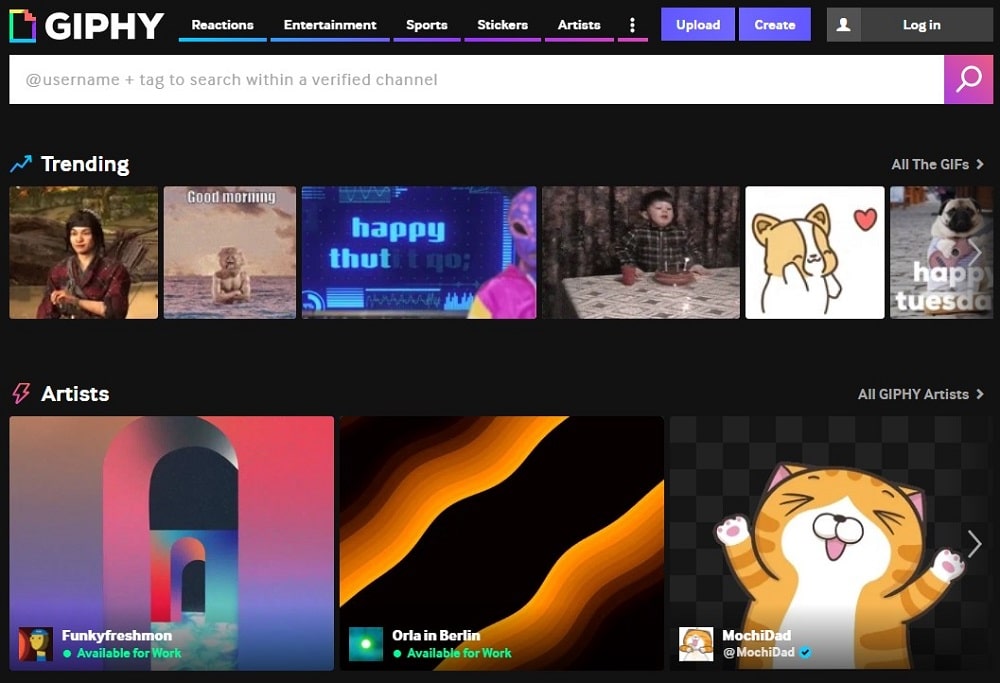
Task: Click MochiDad's verified badge
Action: [x=805, y=652]
